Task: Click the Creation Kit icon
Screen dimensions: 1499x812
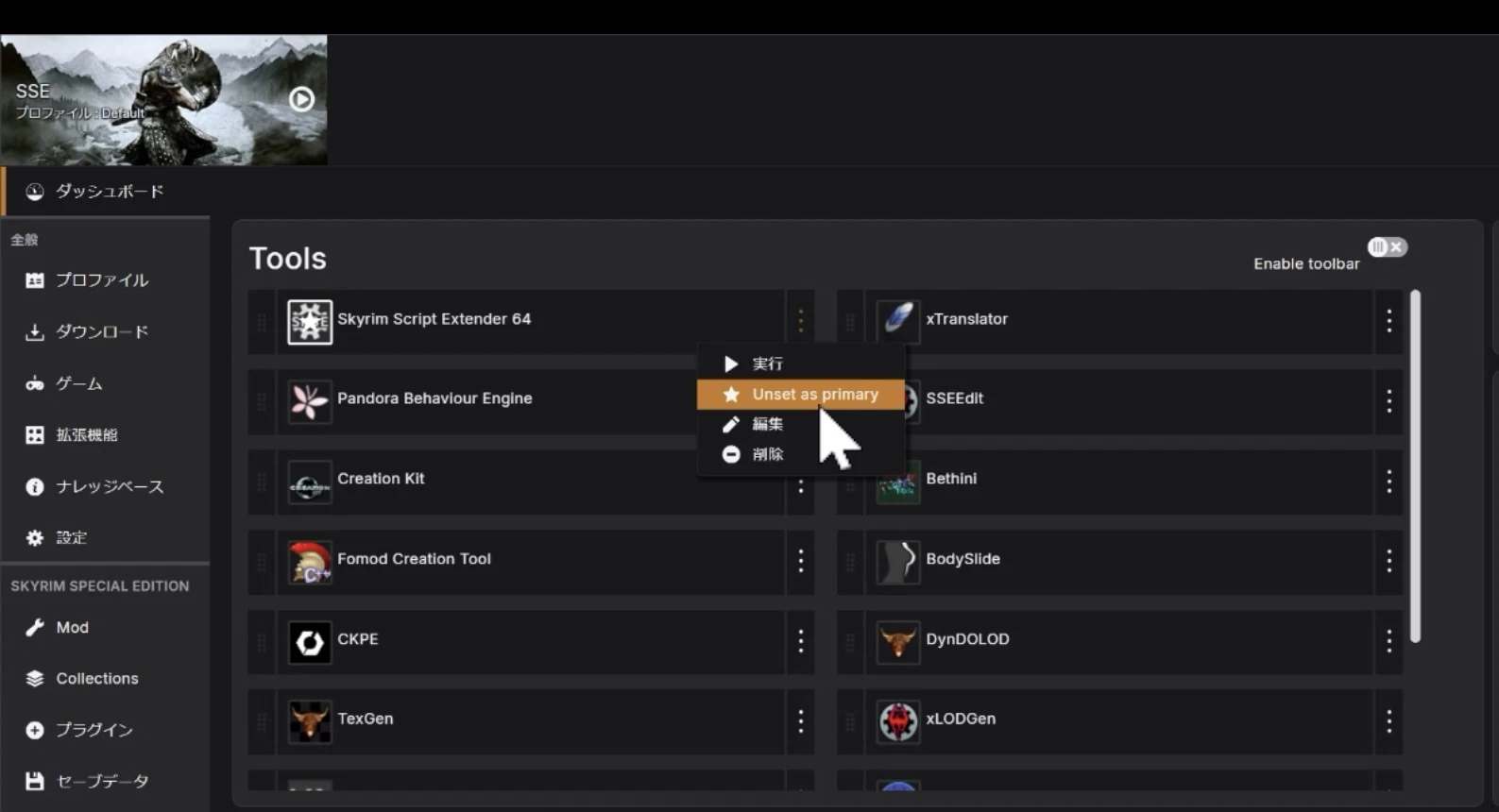Action: (x=310, y=482)
